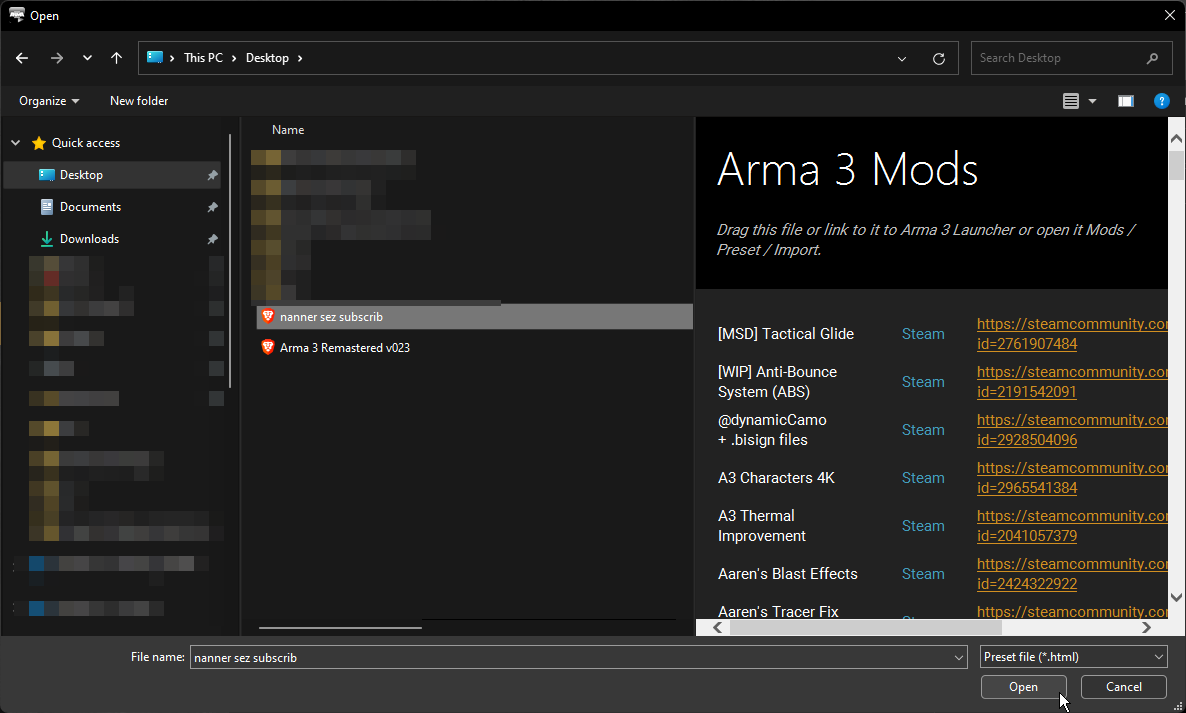
Task: Confirm with the Open button
Action: click(x=1023, y=687)
